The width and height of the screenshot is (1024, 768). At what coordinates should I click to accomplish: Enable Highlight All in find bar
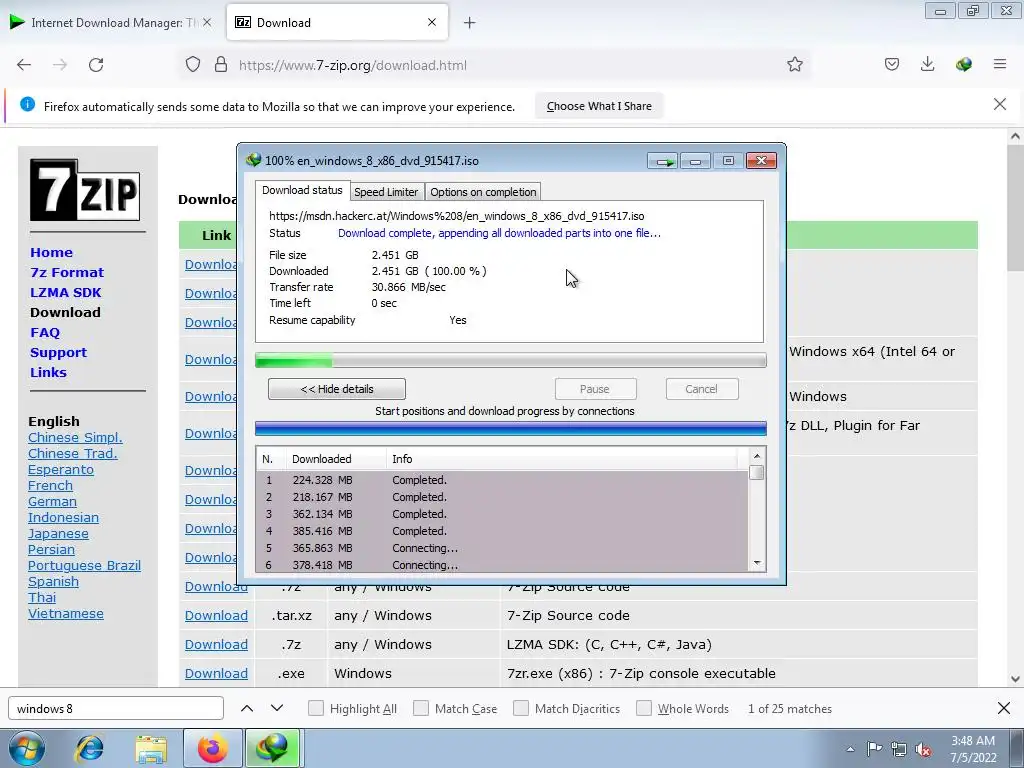(316, 708)
